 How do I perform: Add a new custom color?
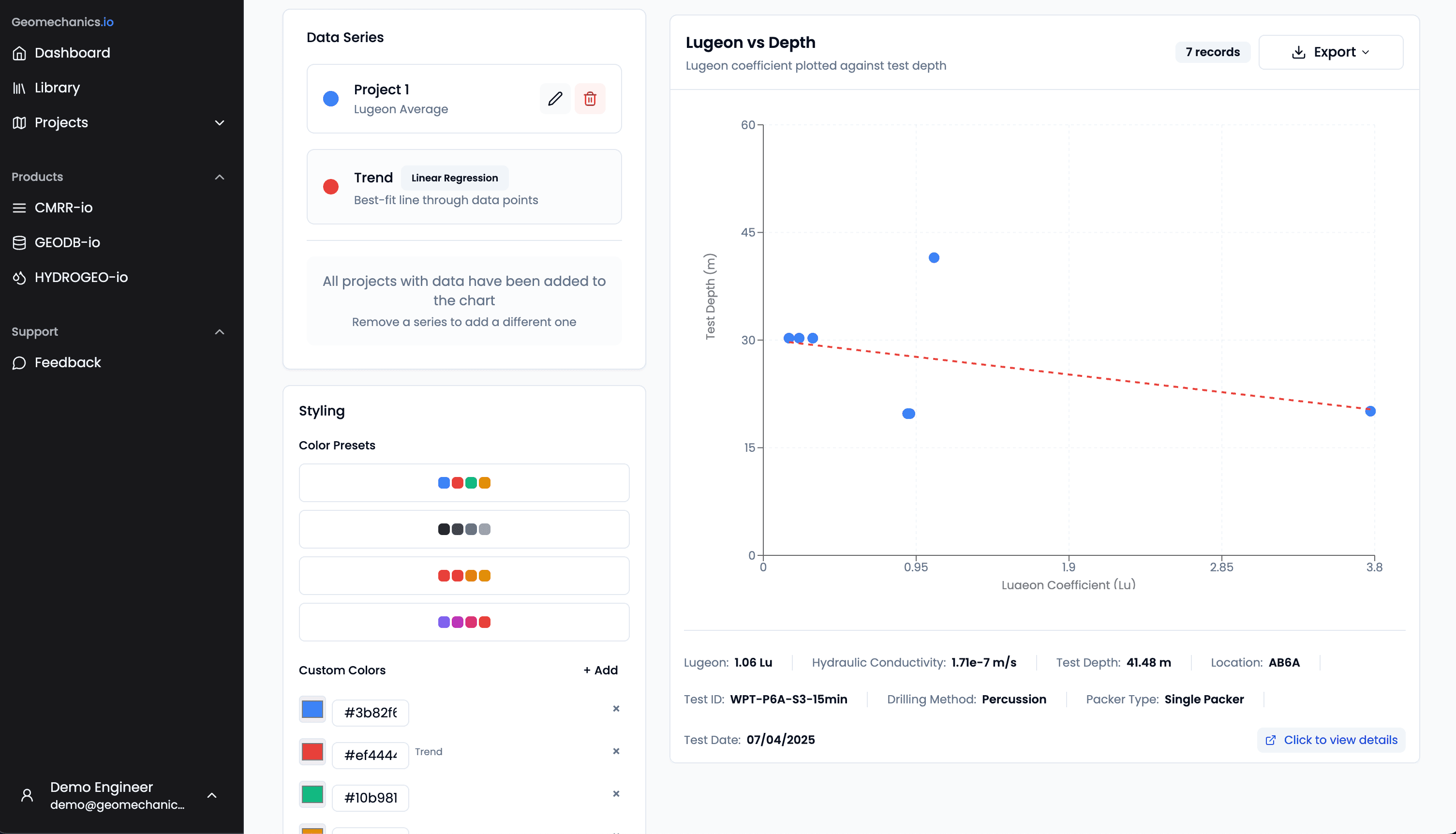coord(600,670)
